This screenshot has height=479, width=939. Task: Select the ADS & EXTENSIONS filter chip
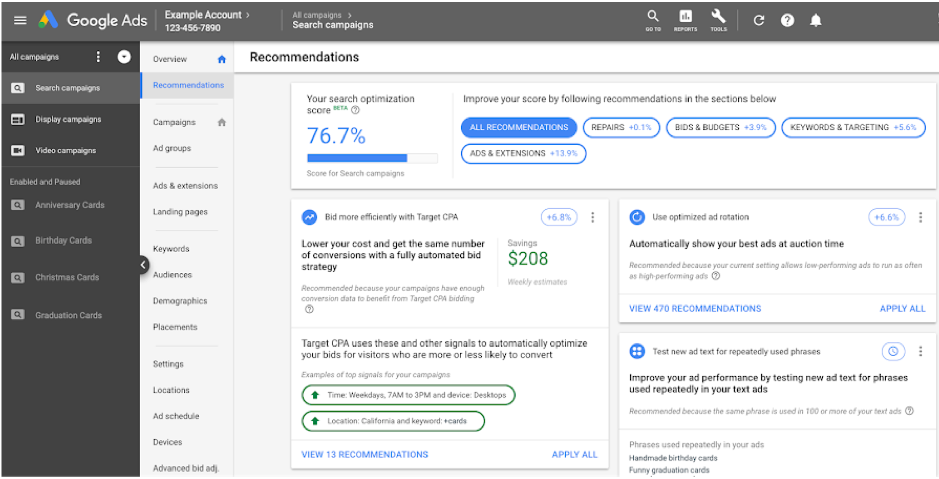point(523,153)
